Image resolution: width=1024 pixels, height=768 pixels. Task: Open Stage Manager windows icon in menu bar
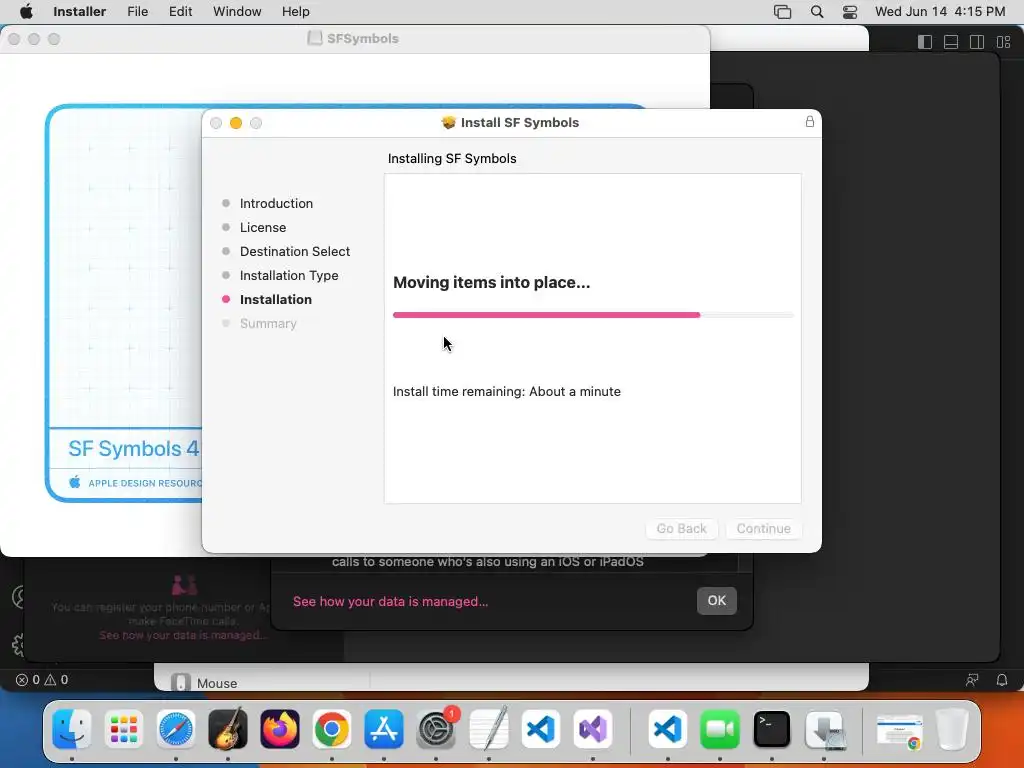tap(782, 12)
